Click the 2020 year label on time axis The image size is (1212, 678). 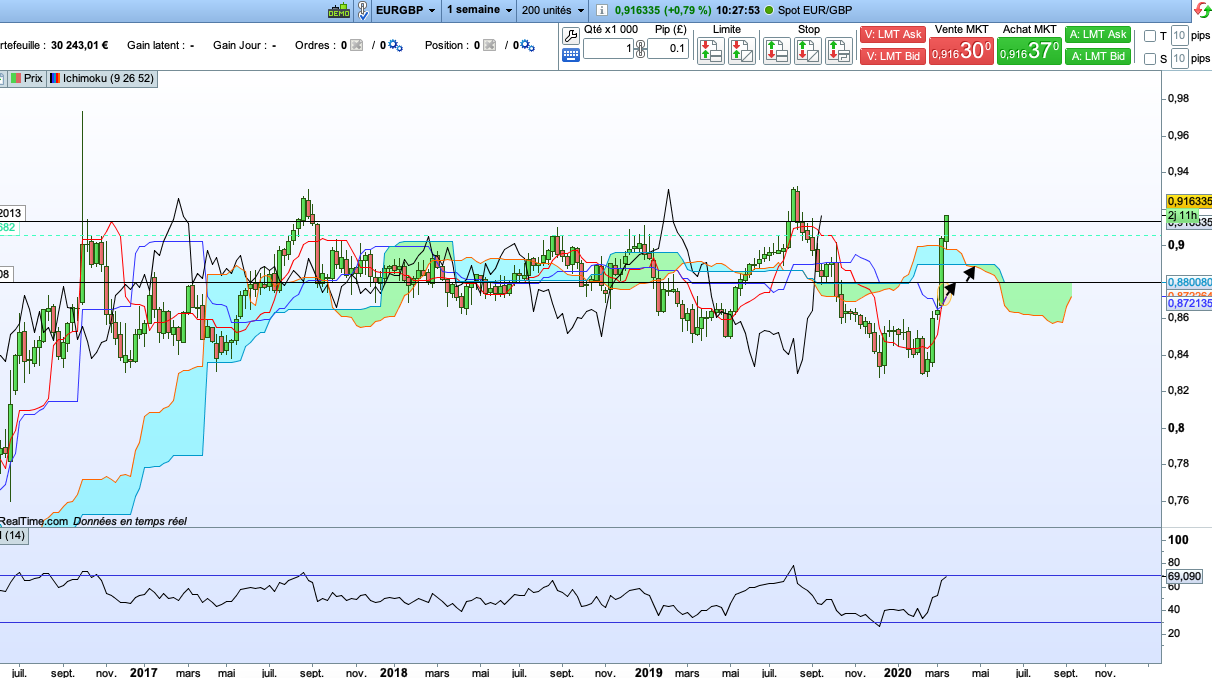pos(896,672)
